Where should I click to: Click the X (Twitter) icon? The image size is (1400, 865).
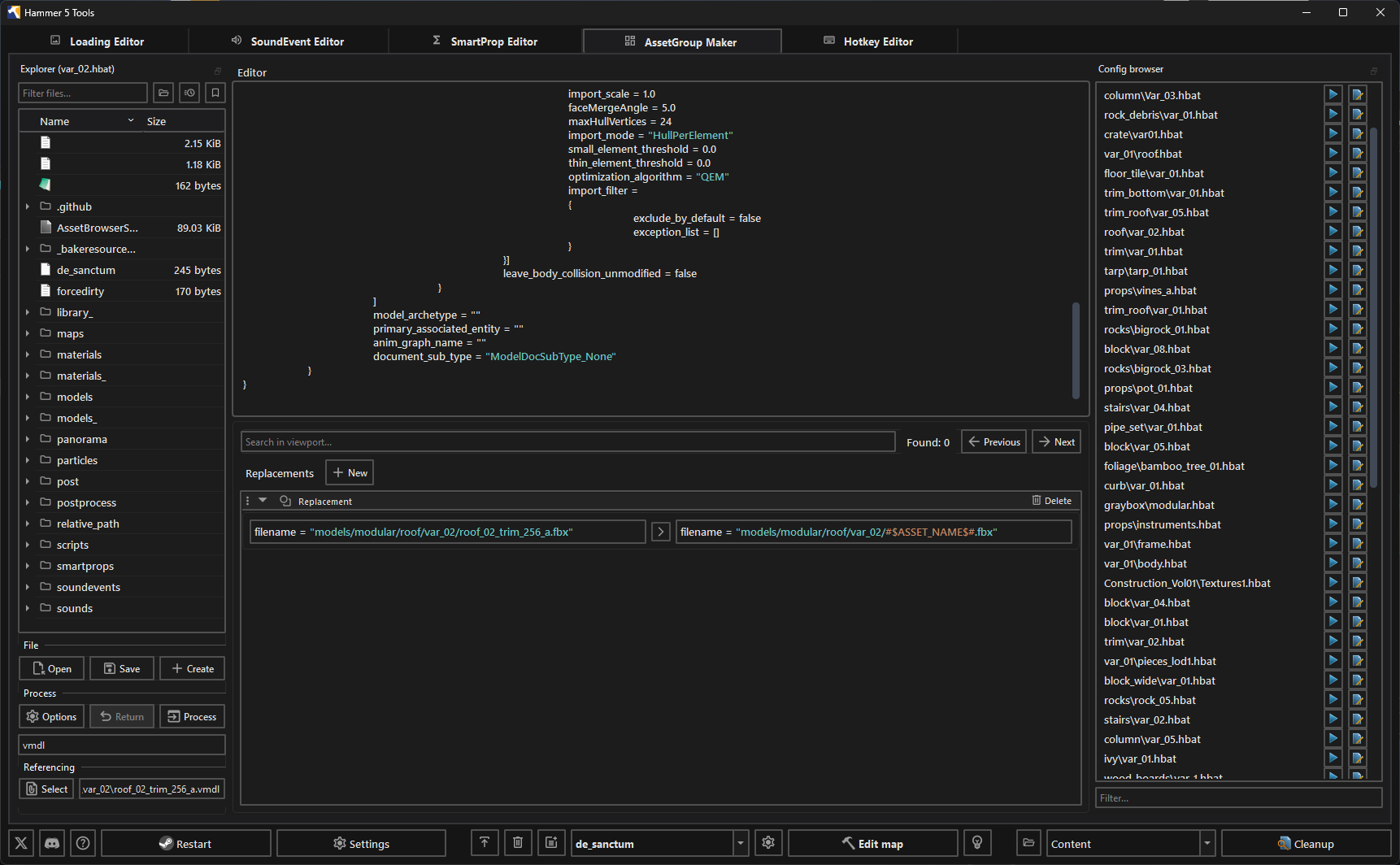[22, 843]
